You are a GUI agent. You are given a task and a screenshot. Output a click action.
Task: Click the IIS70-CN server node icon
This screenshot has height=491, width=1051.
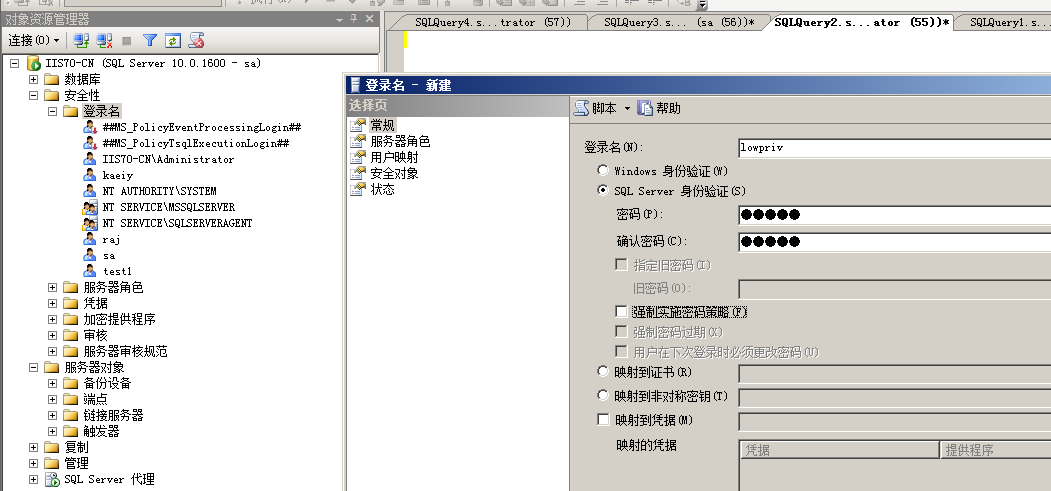[34, 64]
